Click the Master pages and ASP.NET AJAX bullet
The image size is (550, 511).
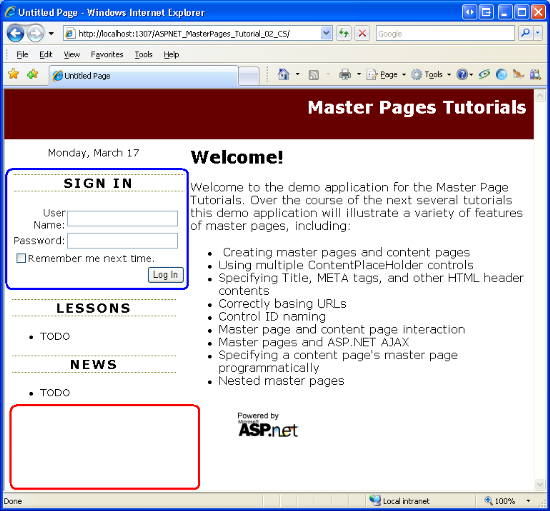[x=314, y=342]
